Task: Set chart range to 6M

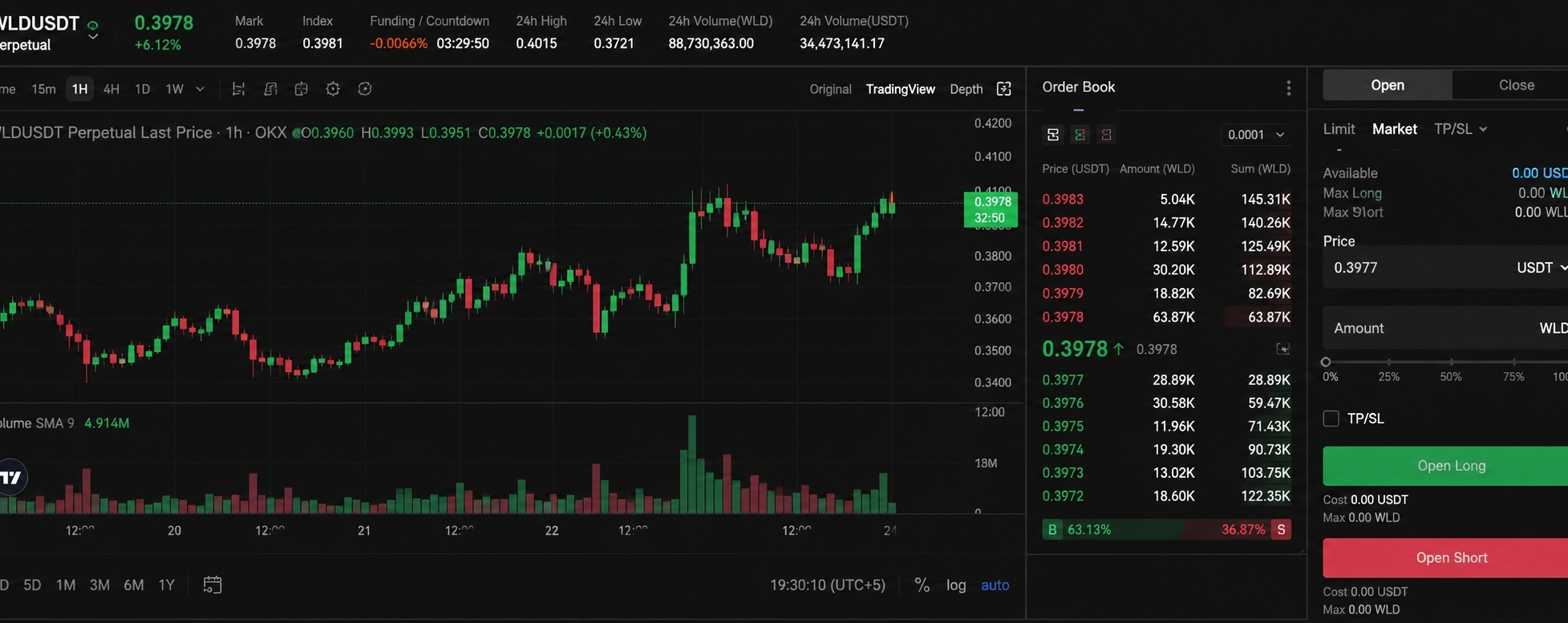Action: coord(134,585)
